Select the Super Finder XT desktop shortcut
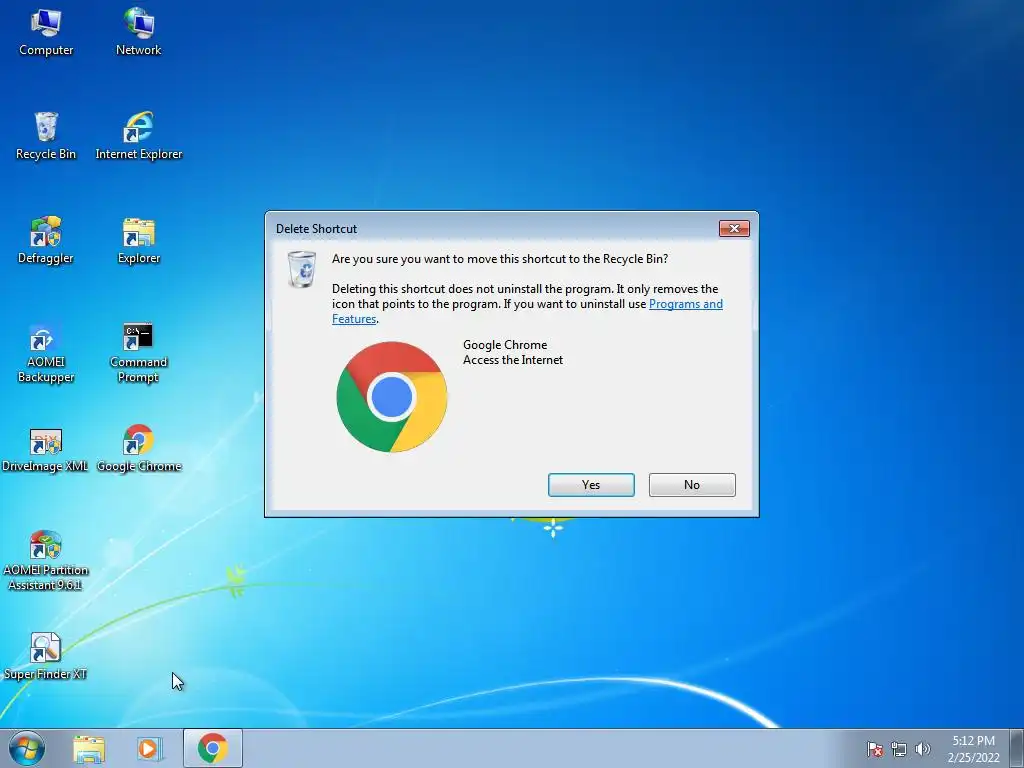This screenshot has height=768, width=1024. tap(45, 656)
